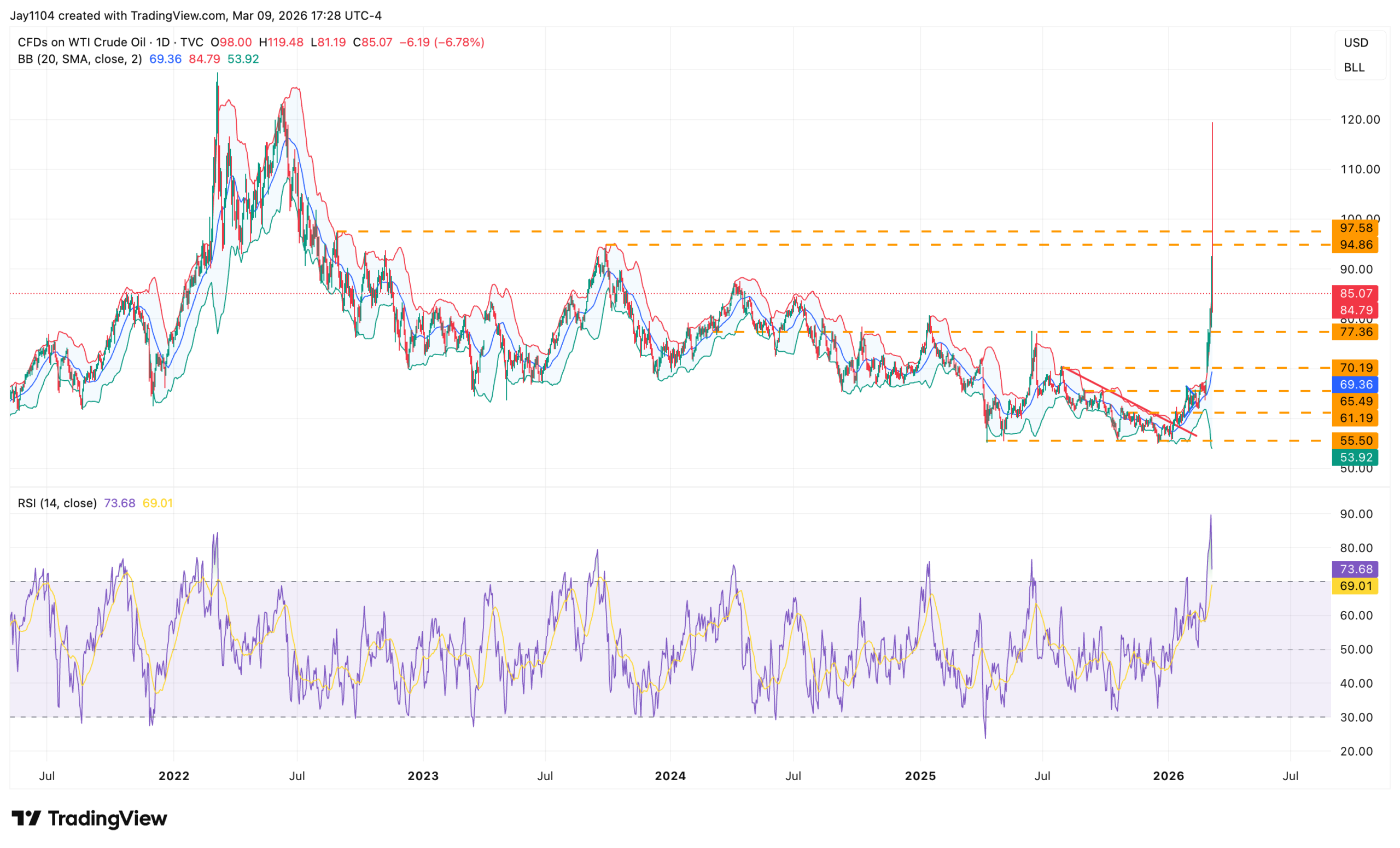Click the purple 73.68 RSI value label
1400x848 pixels.
1355,569
